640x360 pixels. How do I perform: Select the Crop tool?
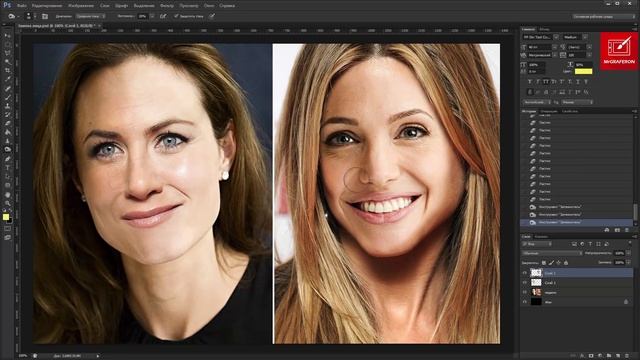click(x=7, y=71)
